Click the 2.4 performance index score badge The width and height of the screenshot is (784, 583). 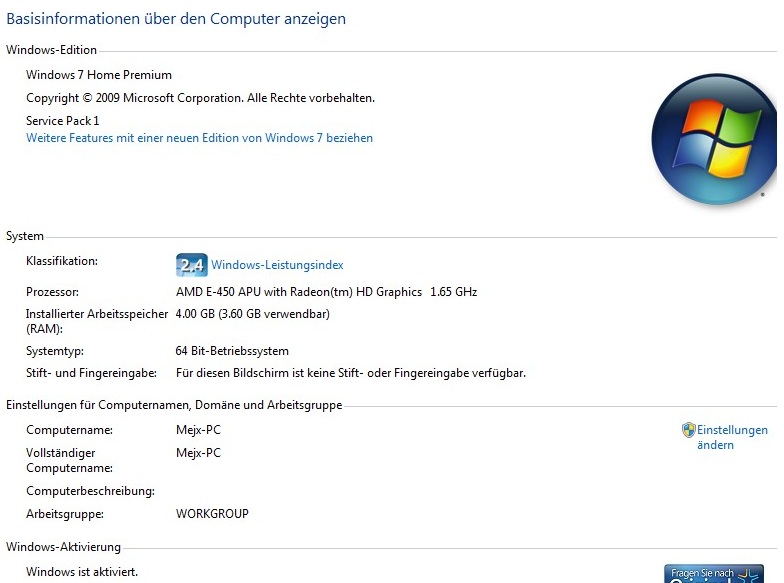pos(192,265)
